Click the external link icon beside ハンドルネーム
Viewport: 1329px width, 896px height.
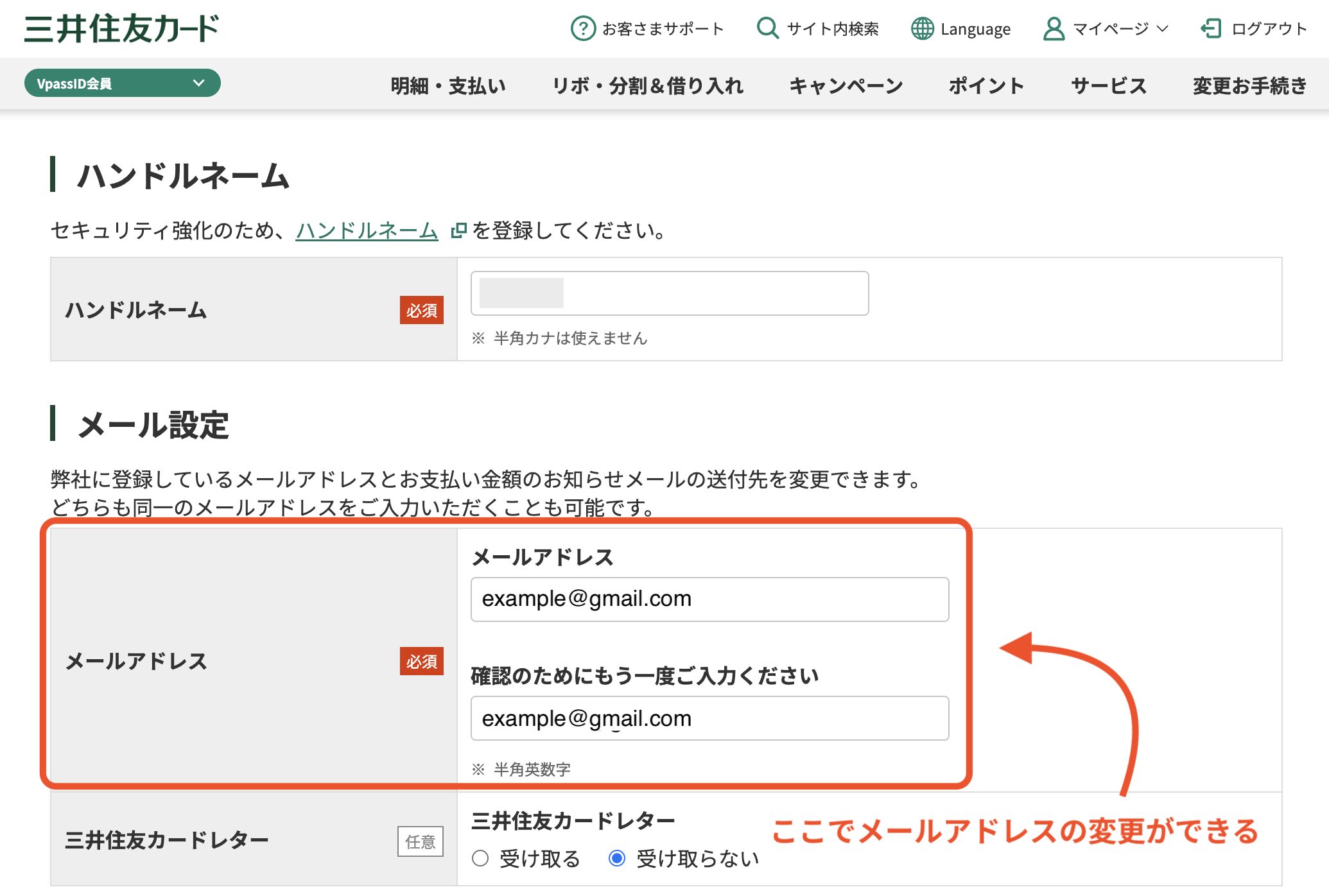(x=458, y=230)
